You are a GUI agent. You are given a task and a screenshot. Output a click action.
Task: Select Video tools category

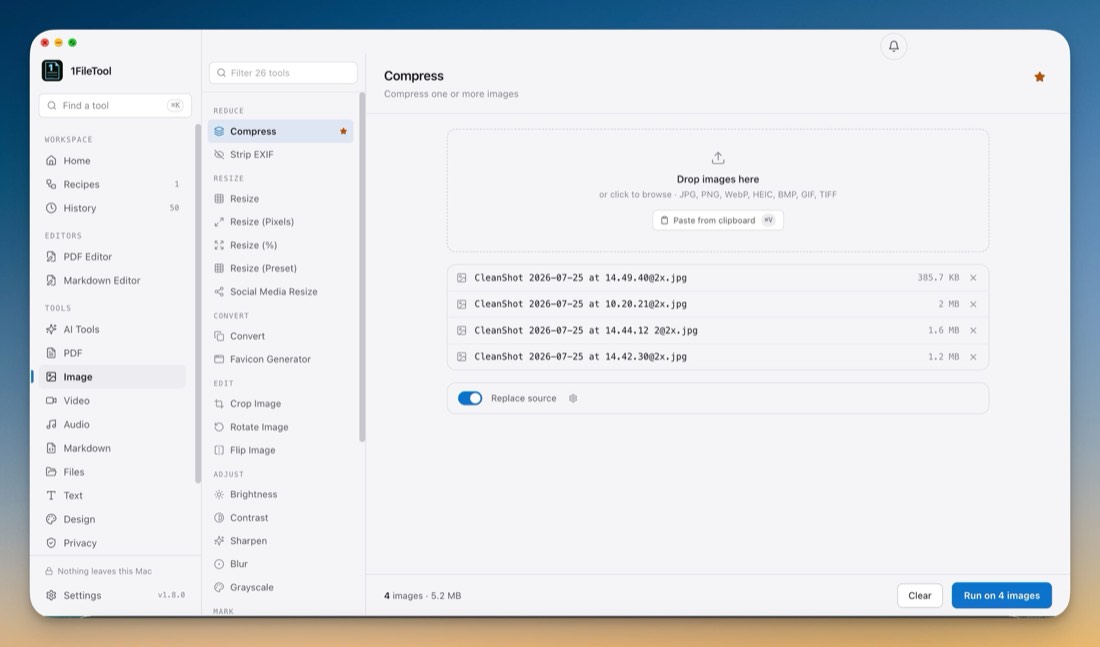point(112,401)
